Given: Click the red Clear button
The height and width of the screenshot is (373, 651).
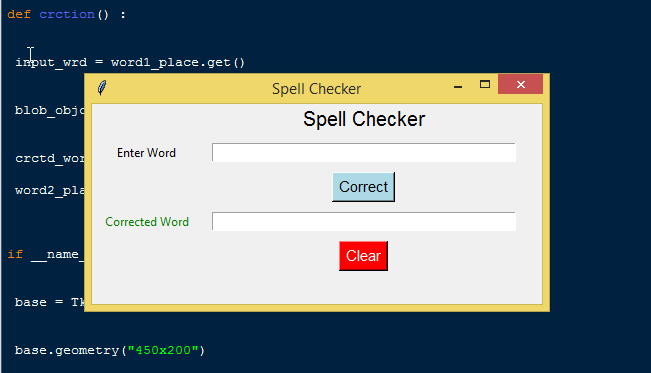Looking at the screenshot, I should (x=363, y=256).
